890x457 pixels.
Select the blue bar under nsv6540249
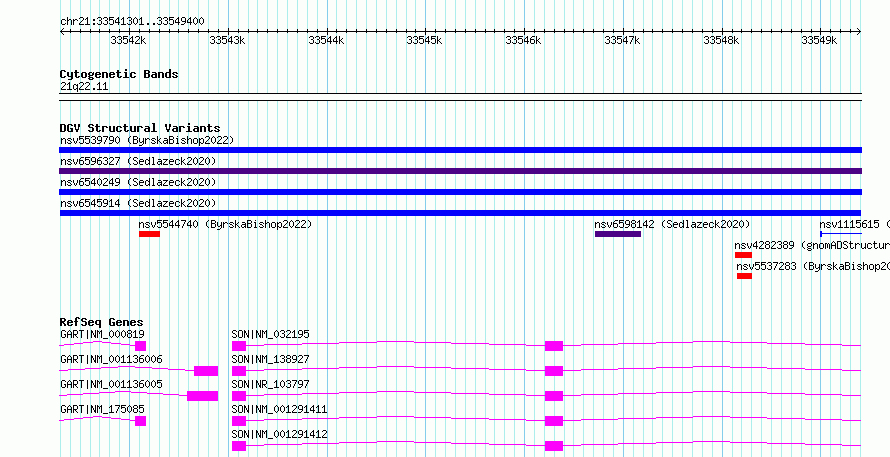[460, 192]
